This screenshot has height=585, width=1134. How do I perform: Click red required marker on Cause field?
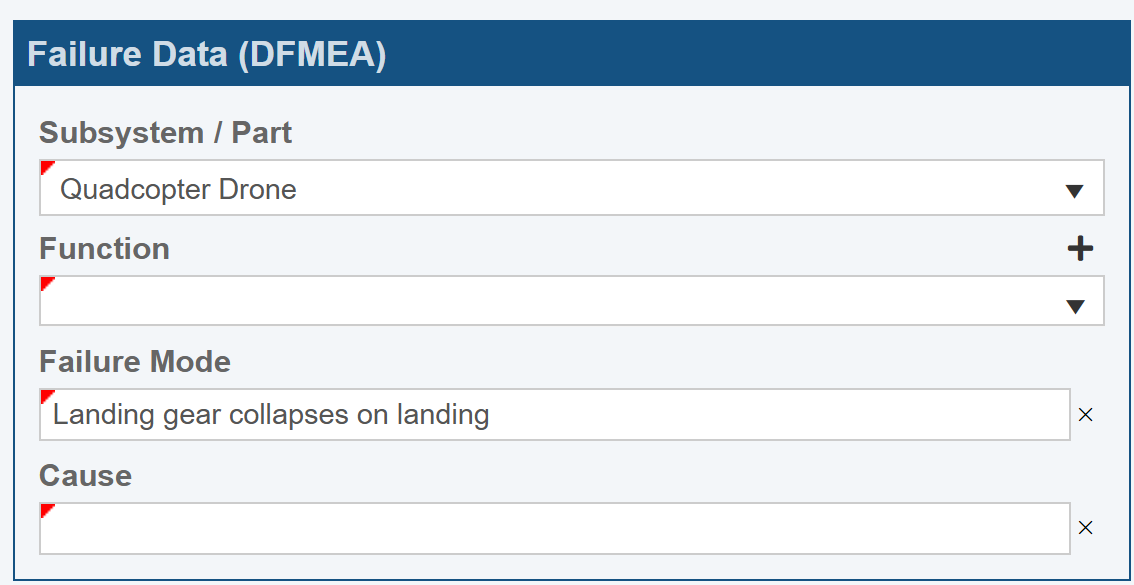coord(46,510)
